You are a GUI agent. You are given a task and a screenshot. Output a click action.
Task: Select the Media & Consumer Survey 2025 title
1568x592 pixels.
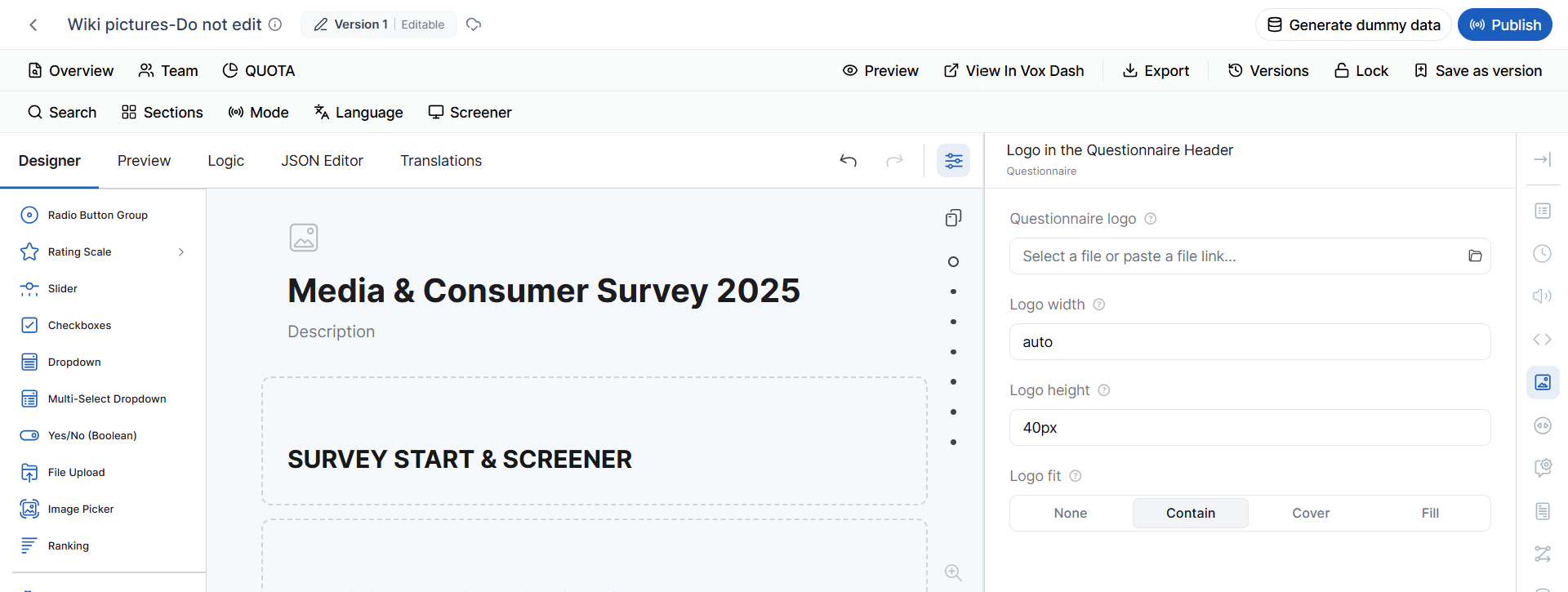pyautogui.click(x=544, y=291)
